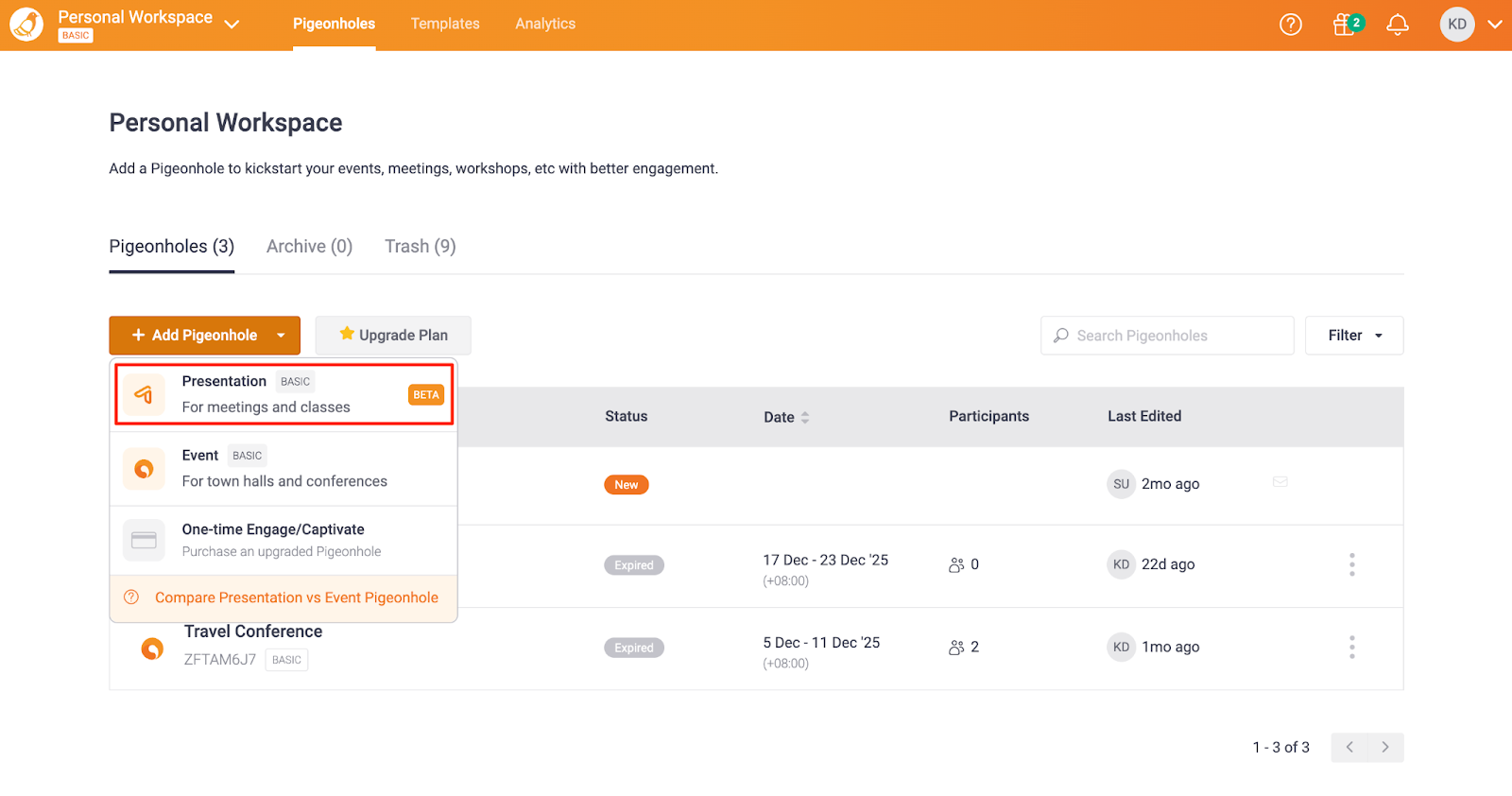Click the KD user avatar
This screenshot has width=1512, height=796.
coord(1456,25)
